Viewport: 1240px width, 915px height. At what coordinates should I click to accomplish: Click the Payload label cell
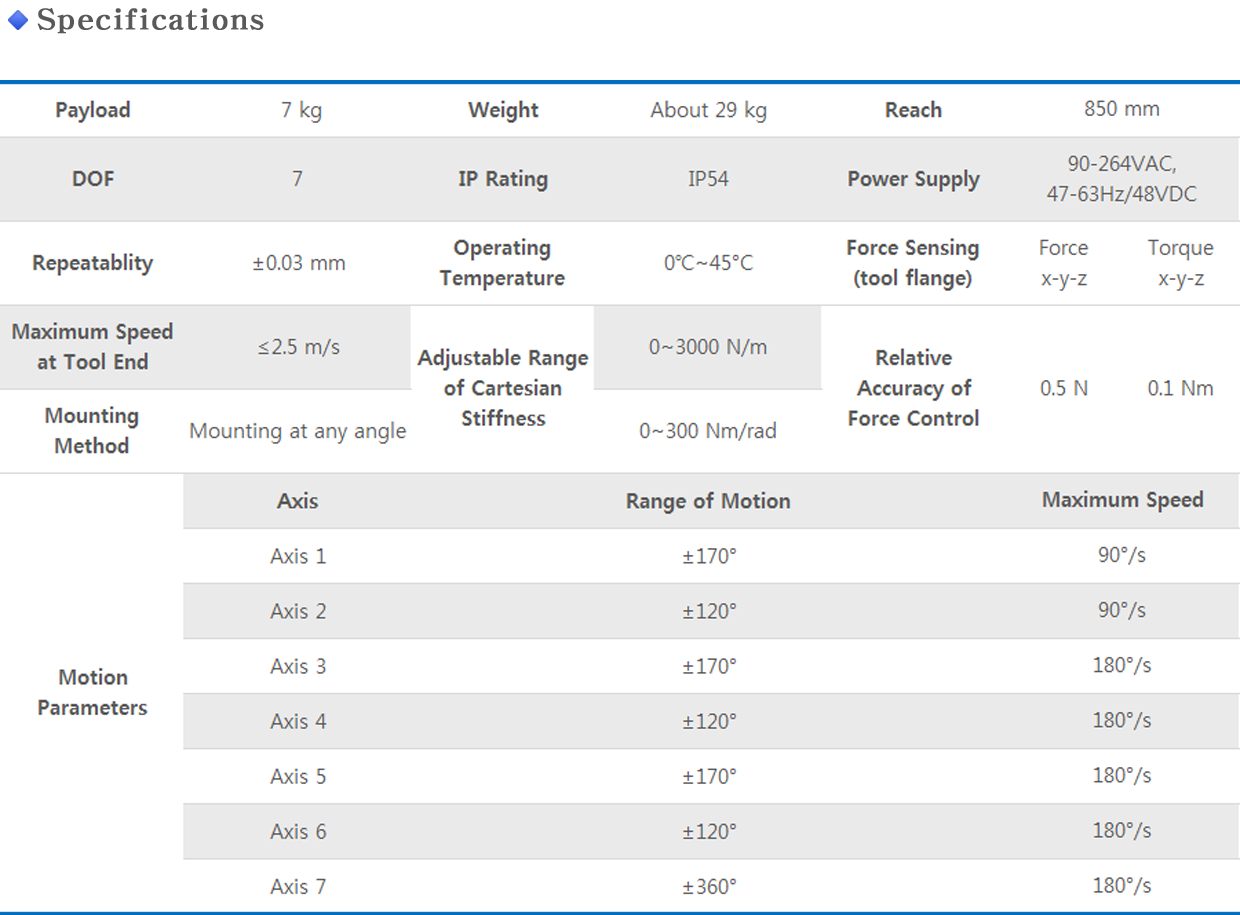point(93,110)
